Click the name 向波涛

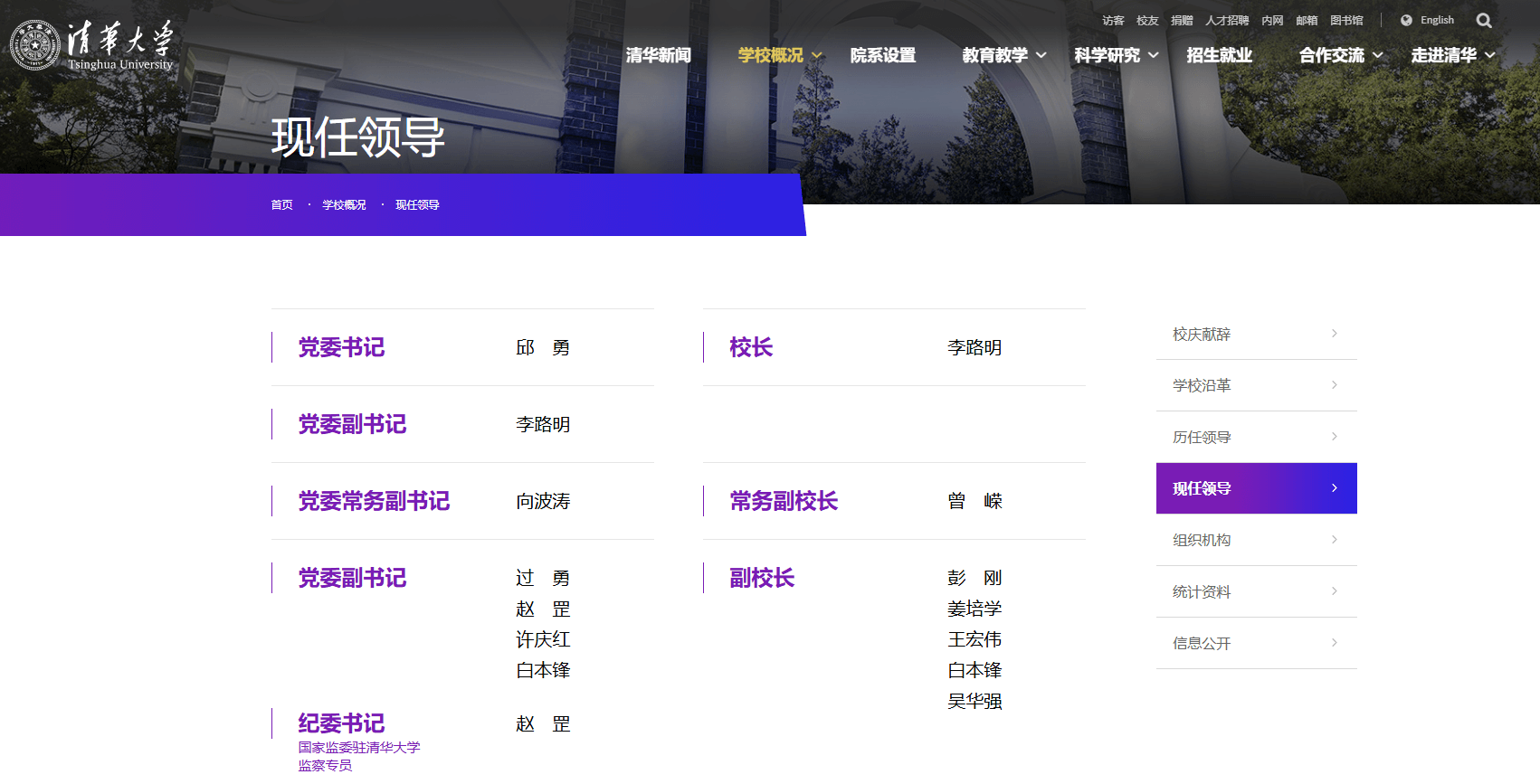point(543,502)
